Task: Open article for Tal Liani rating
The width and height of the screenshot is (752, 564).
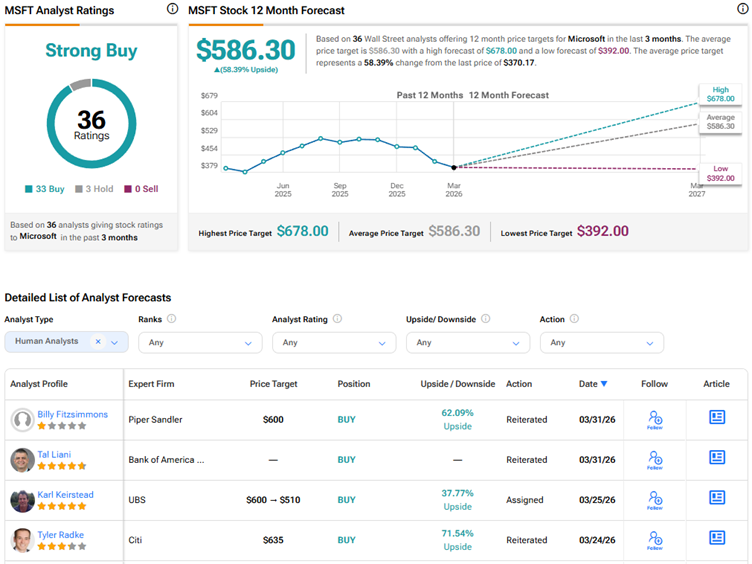Action: (717, 458)
